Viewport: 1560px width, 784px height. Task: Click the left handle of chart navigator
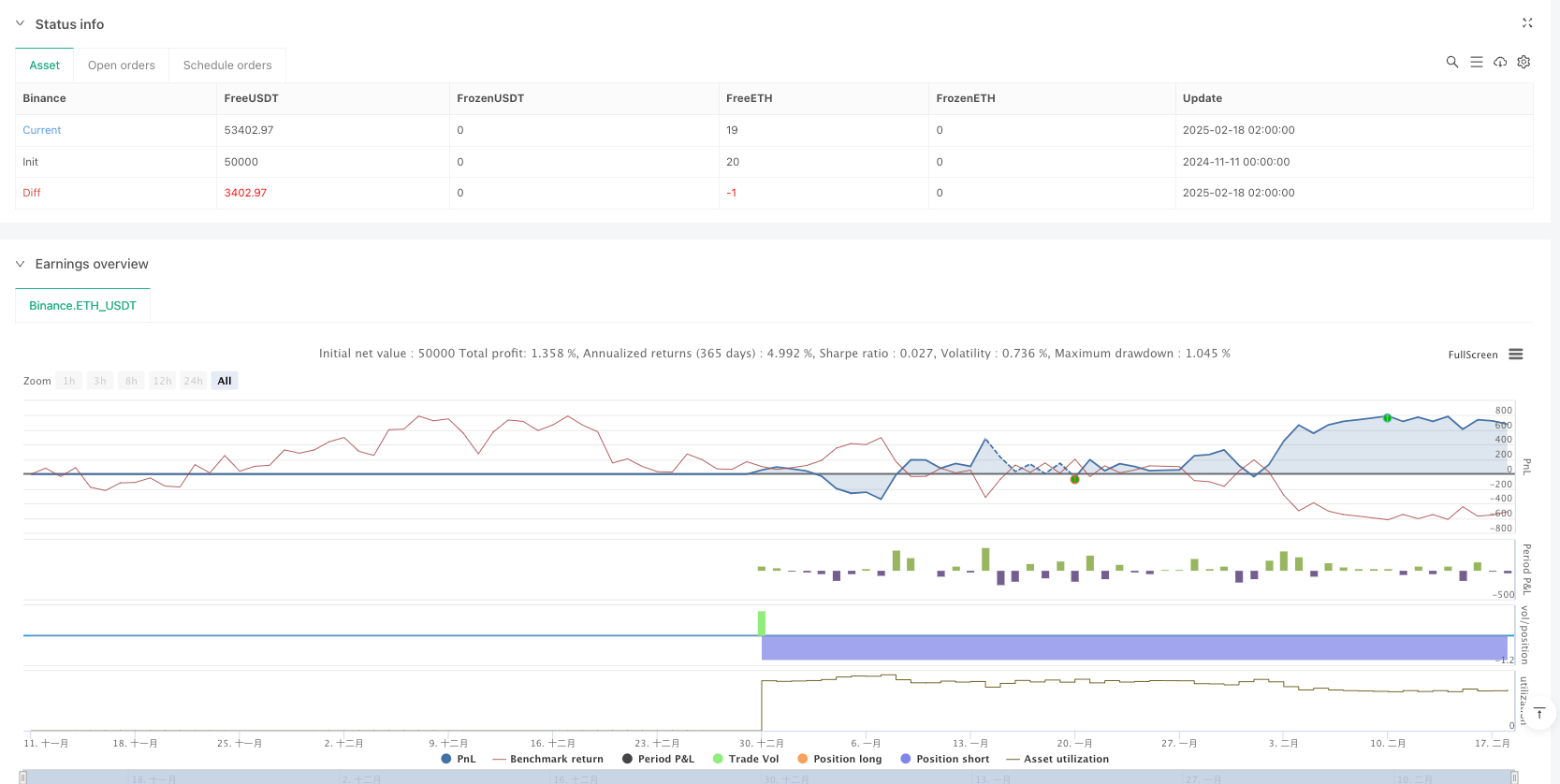(22, 777)
